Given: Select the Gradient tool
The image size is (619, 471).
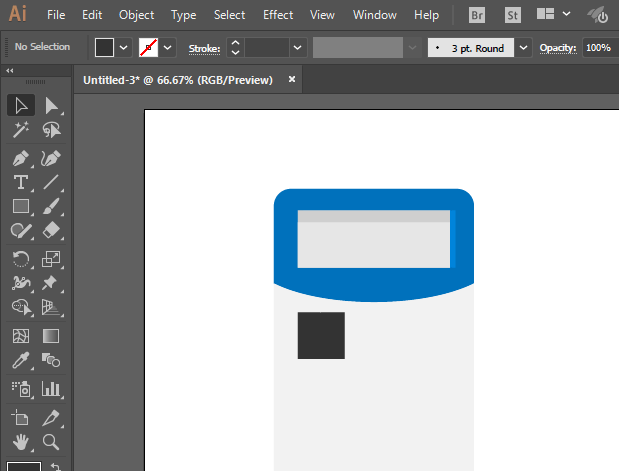Looking at the screenshot, I should [x=51, y=336].
